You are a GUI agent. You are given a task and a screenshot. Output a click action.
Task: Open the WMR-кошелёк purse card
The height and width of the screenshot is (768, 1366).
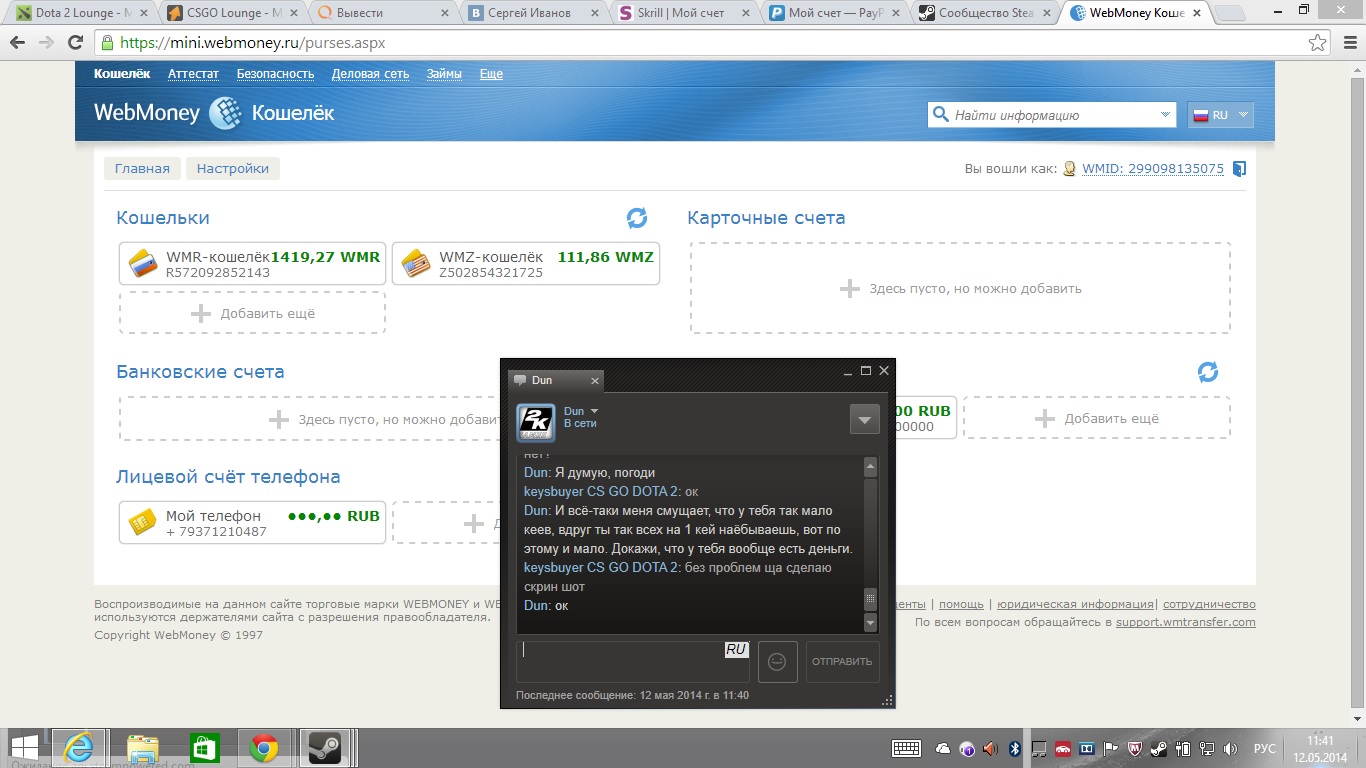click(x=252, y=264)
